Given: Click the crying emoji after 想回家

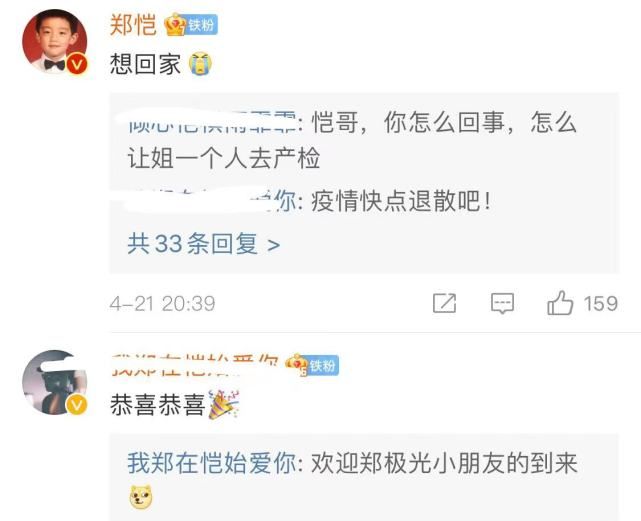Looking at the screenshot, I should point(200,64).
